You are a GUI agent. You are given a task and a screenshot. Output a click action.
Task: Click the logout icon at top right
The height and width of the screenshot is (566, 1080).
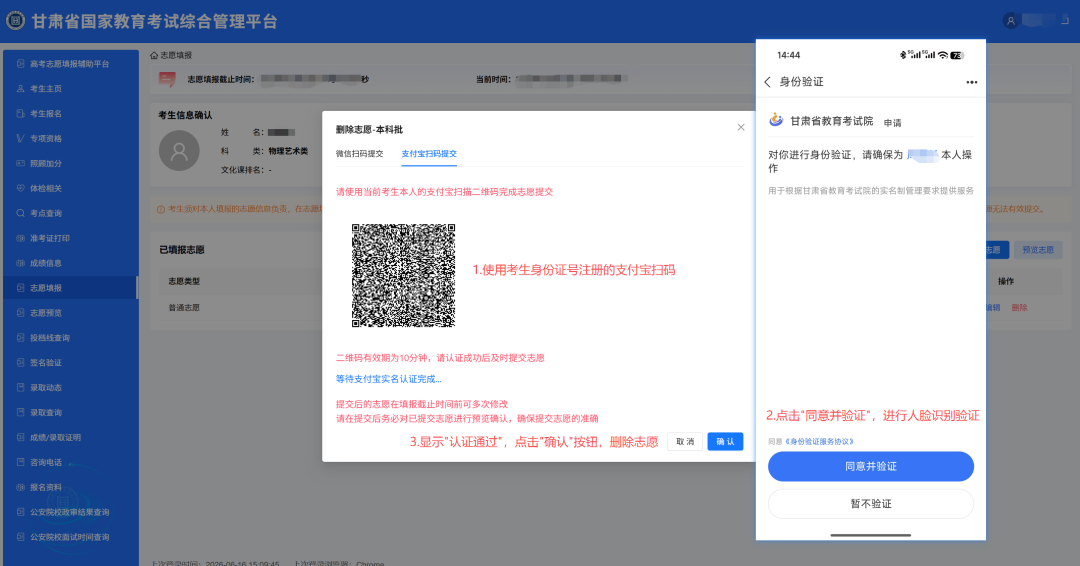pos(1065,21)
